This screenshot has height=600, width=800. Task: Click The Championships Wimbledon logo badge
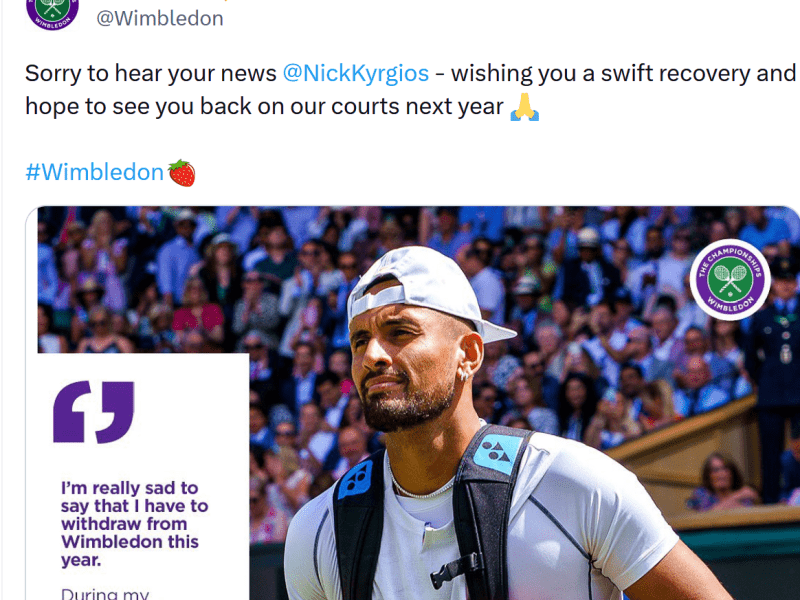[x=729, y=279]
